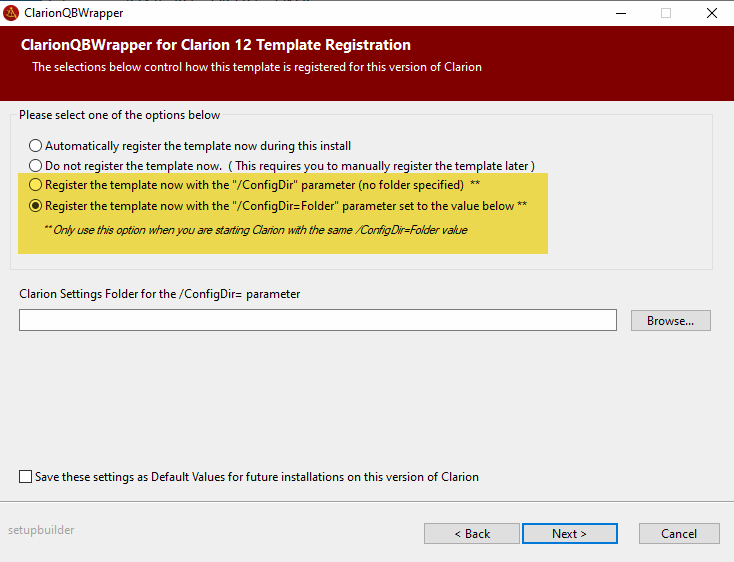Image resolution: width=734 pixels, height=562 pixels.
Task: Proceed by pressing the Next button
Action: coord(569,533)
